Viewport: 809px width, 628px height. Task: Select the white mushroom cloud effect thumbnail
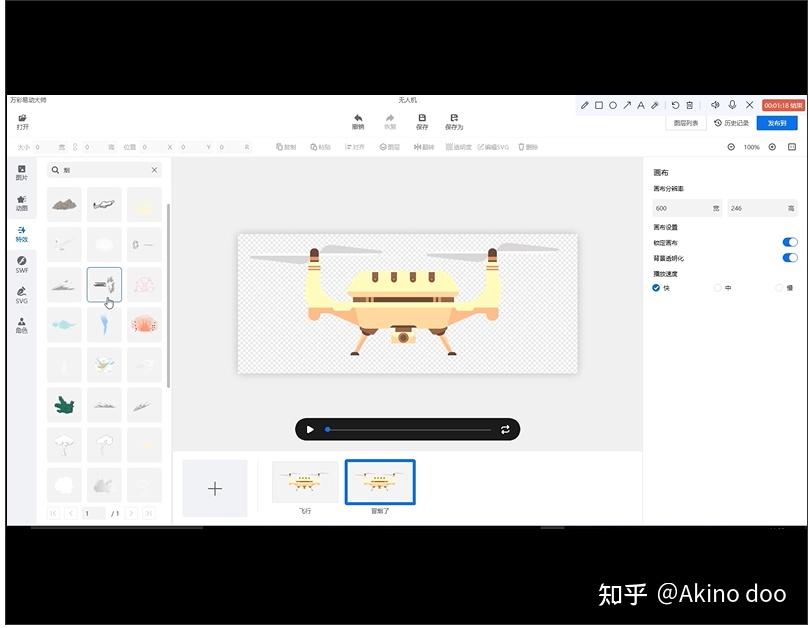click(x=64, y=445)
